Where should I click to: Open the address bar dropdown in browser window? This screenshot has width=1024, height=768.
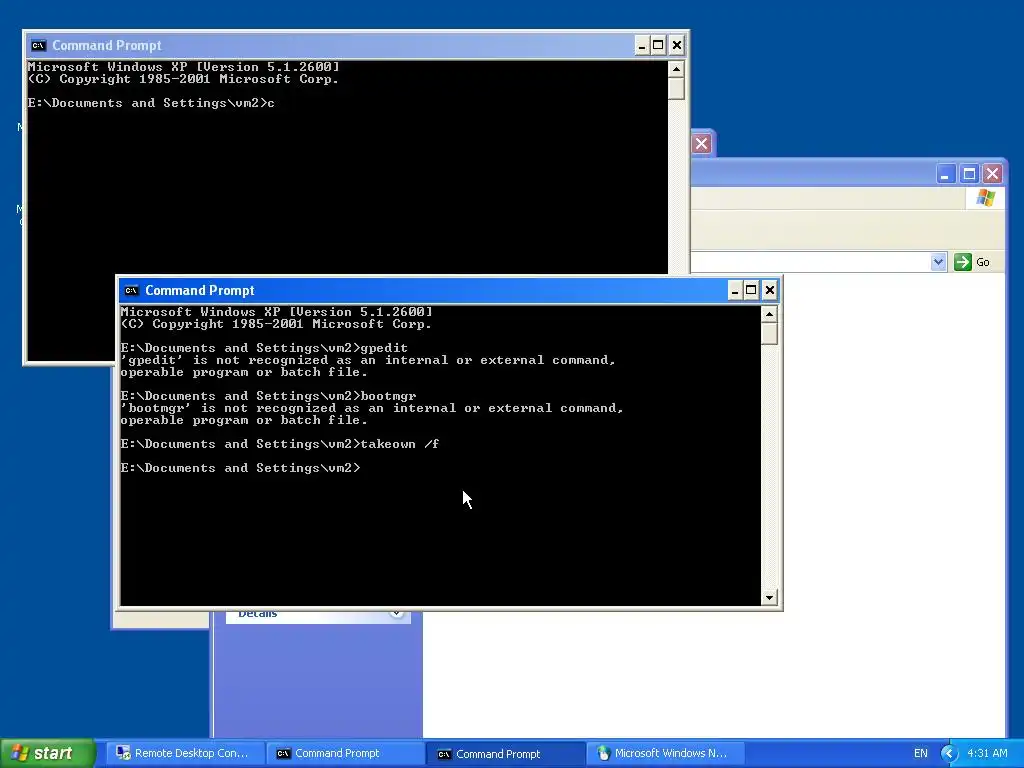coord(938,262)
